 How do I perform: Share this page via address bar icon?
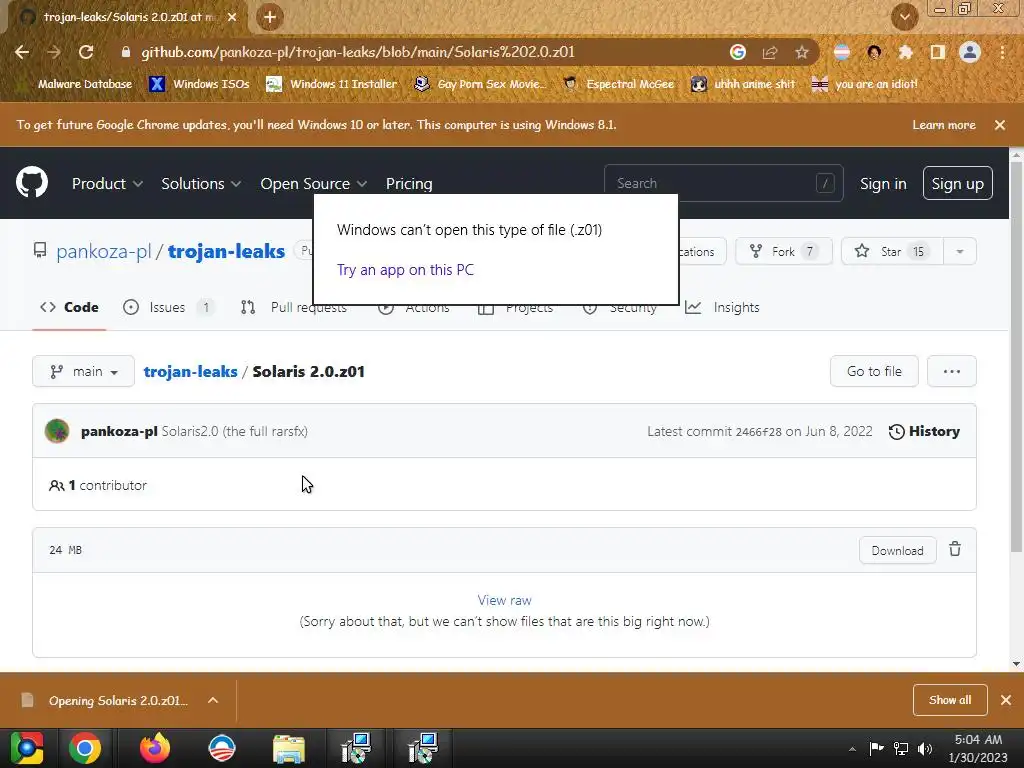click(x=770, y=52)
